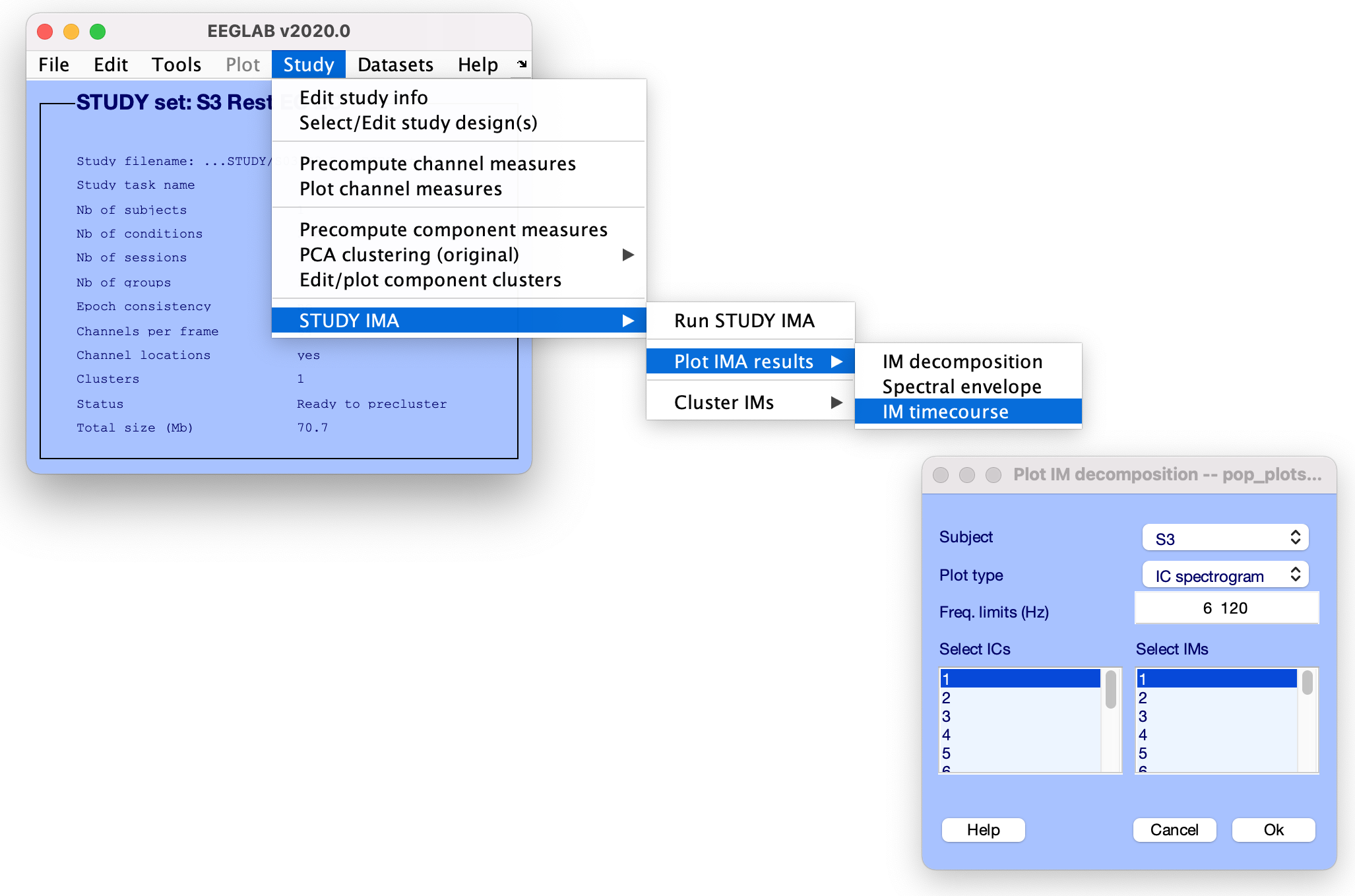Image resolution: width=1355 pixels, height=896 pixels.
Task: Click the menu bar overflow arrow icon
Action: (522, 64)
